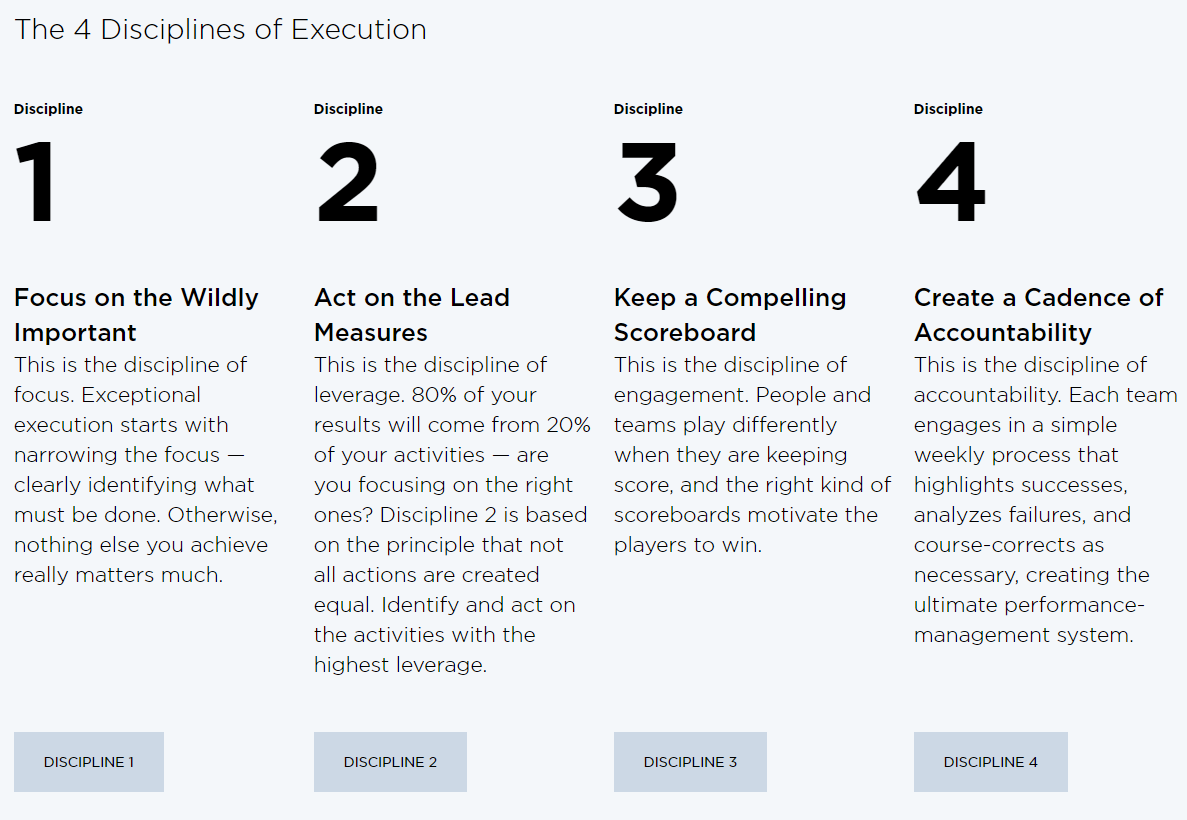Screen dimensions: 1187x820
Task: Click the paragraph about the discipline of focus
Action: pos(145,469)
